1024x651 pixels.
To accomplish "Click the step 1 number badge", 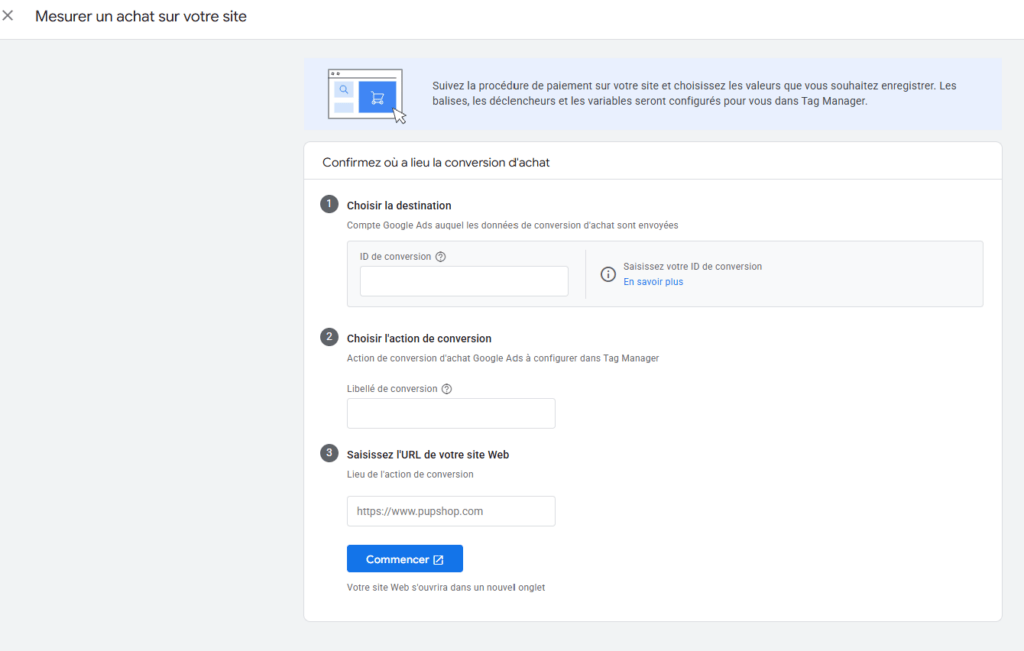I will (329, 204).
